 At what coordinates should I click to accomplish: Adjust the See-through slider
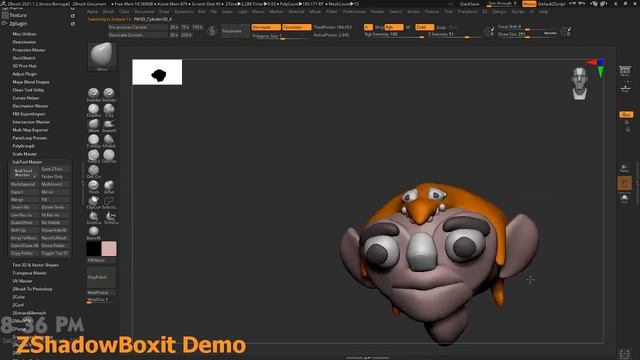(x=502, y=4)
